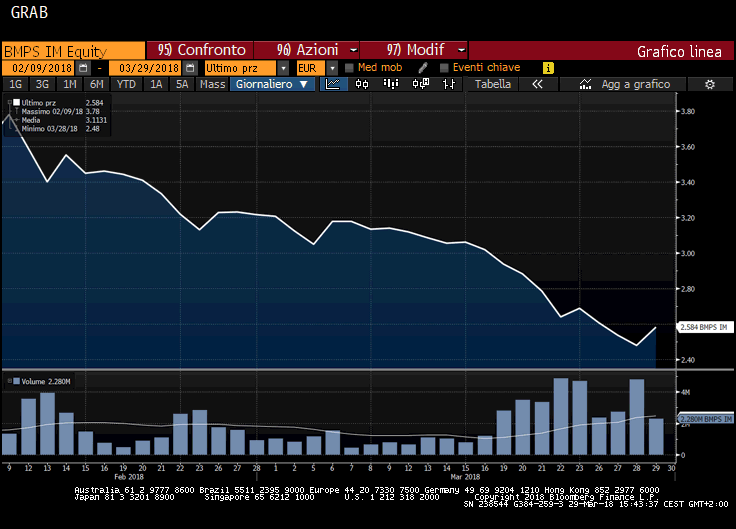Select the line chart type icon

click(334, 85)
